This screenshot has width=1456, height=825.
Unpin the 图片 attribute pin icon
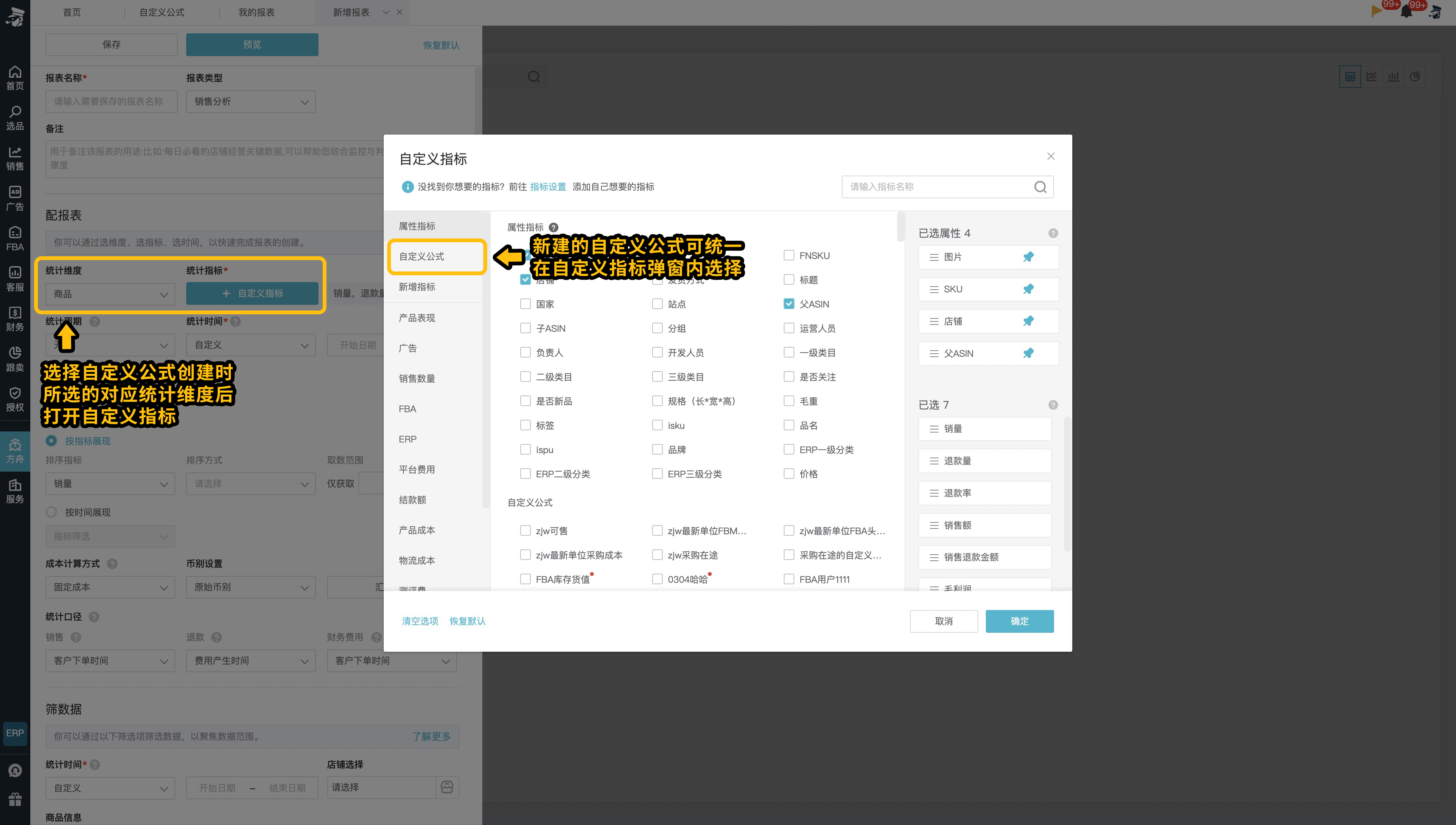1028,257
